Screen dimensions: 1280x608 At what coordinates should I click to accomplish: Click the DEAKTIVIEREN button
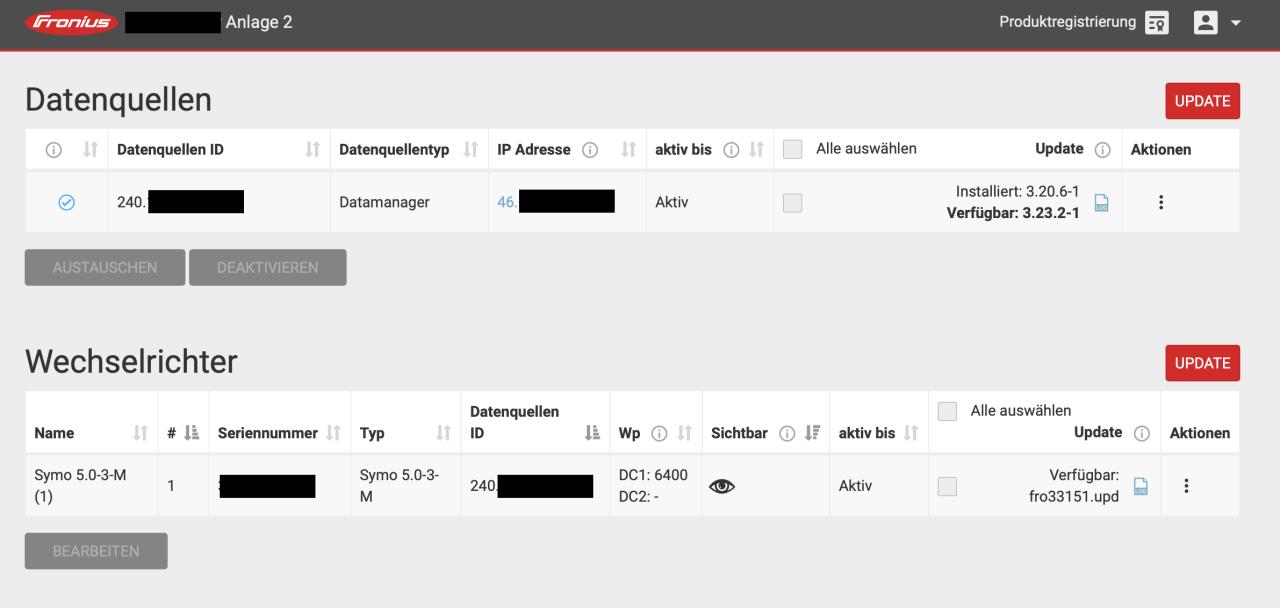coord(268,268)
